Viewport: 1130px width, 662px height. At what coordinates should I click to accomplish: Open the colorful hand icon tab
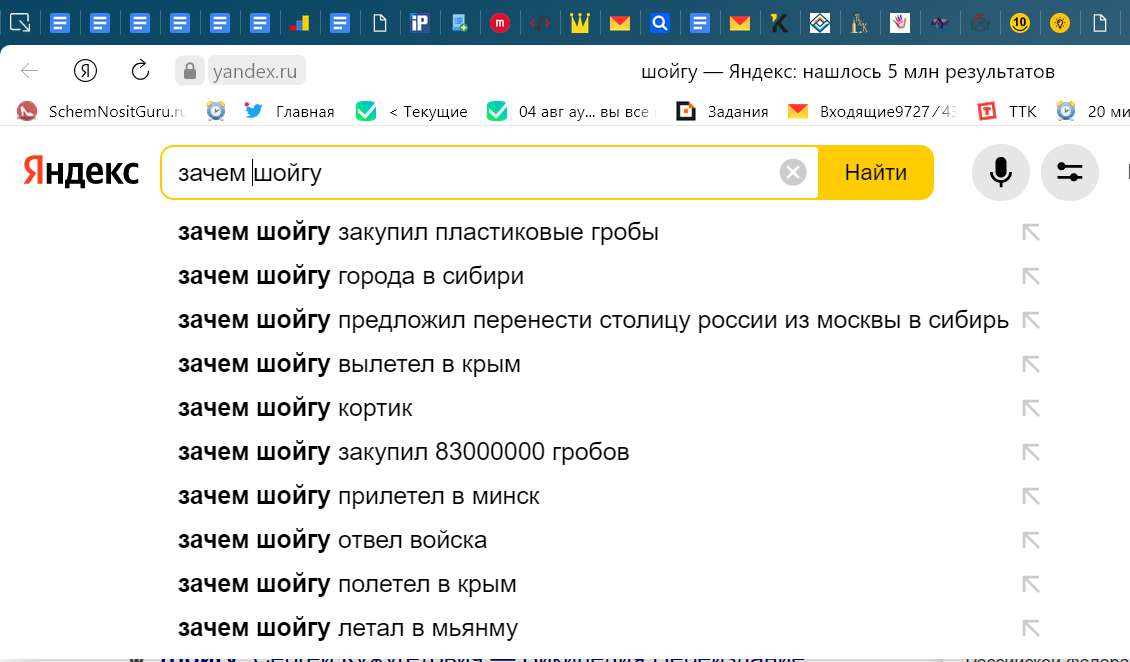point(899,23)
